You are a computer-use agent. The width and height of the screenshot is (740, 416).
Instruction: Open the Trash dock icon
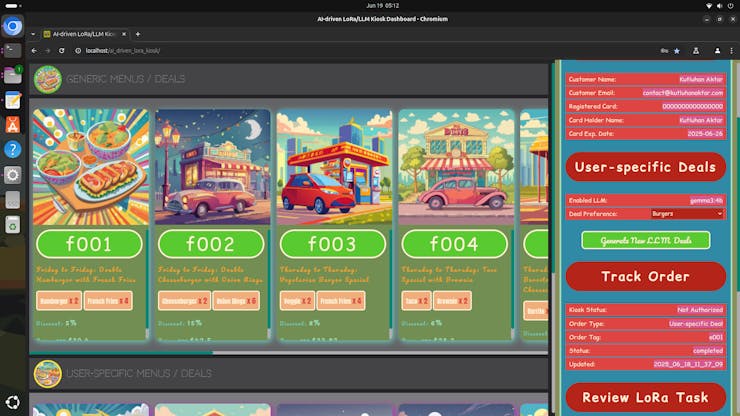coord(13,225)
